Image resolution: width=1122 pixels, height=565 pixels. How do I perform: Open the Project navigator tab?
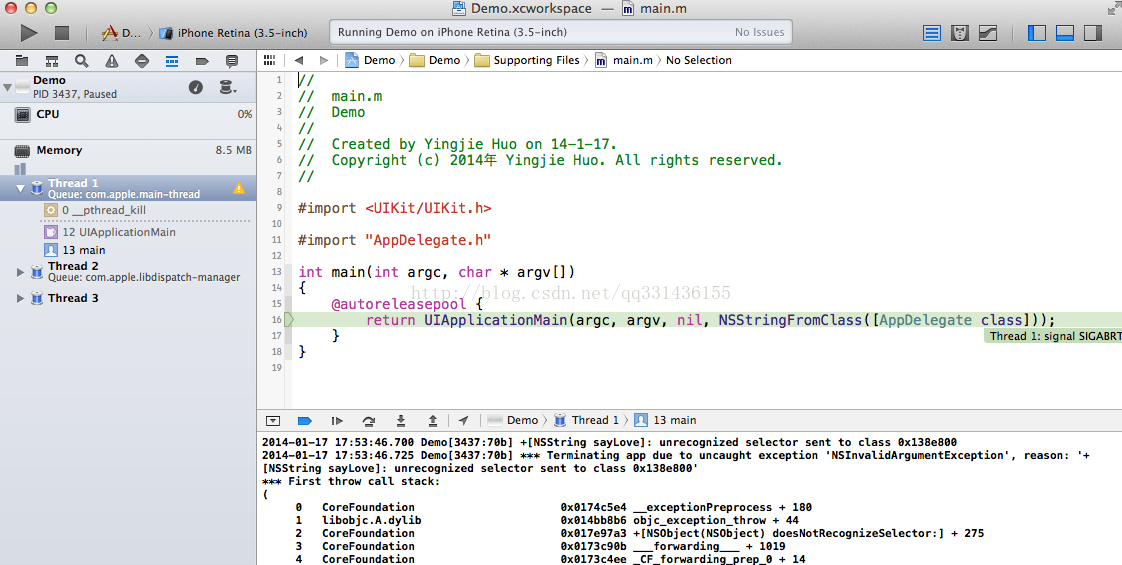22,62
